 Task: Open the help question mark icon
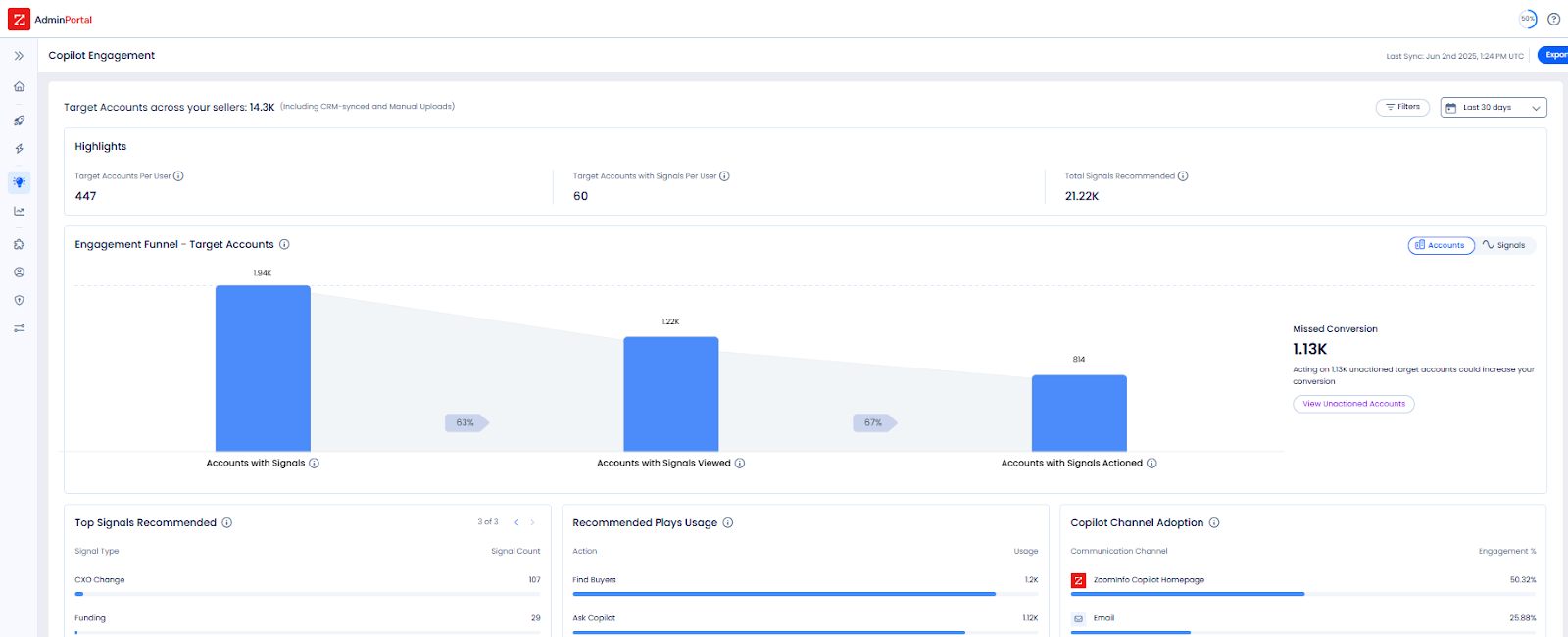1553,19
